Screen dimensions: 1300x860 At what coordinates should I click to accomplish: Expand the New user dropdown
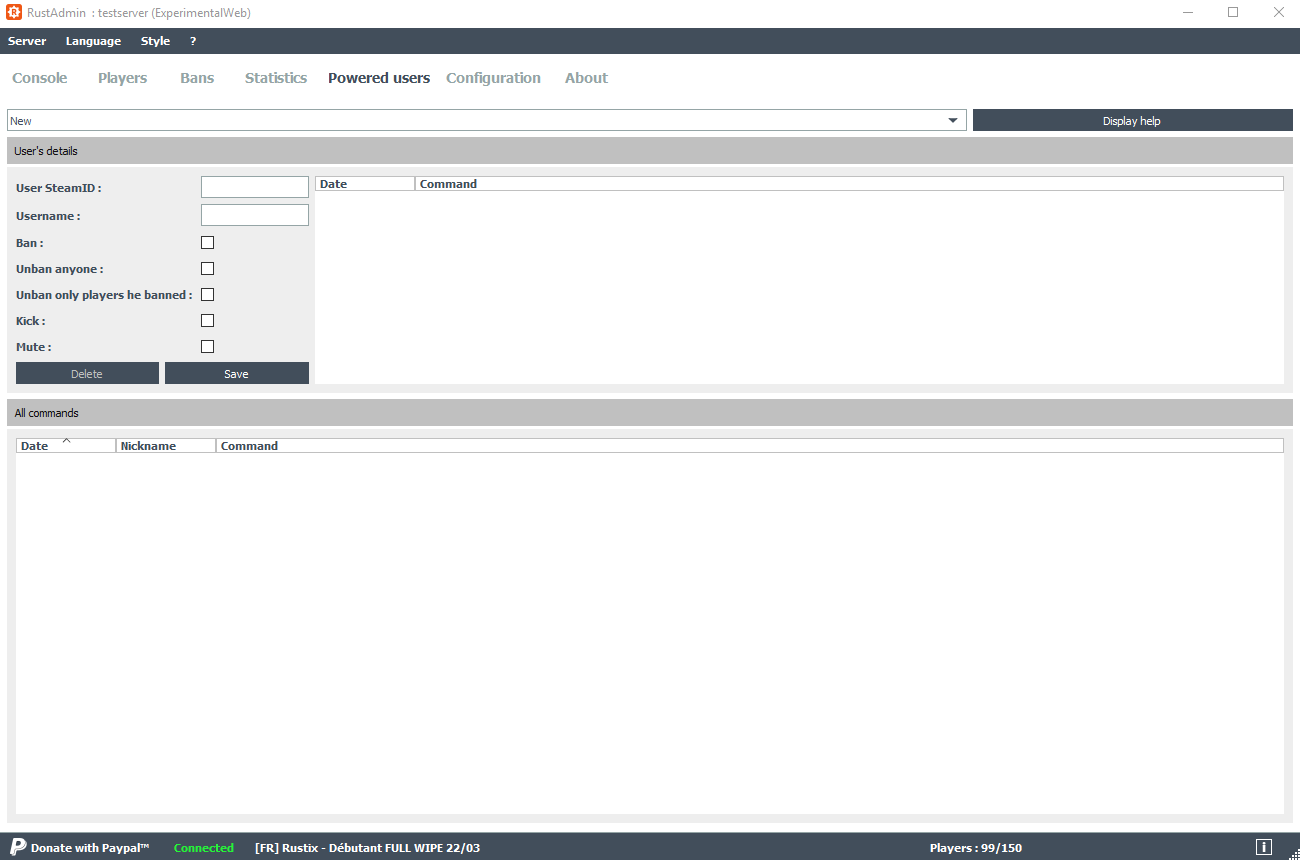pos(487,120)
